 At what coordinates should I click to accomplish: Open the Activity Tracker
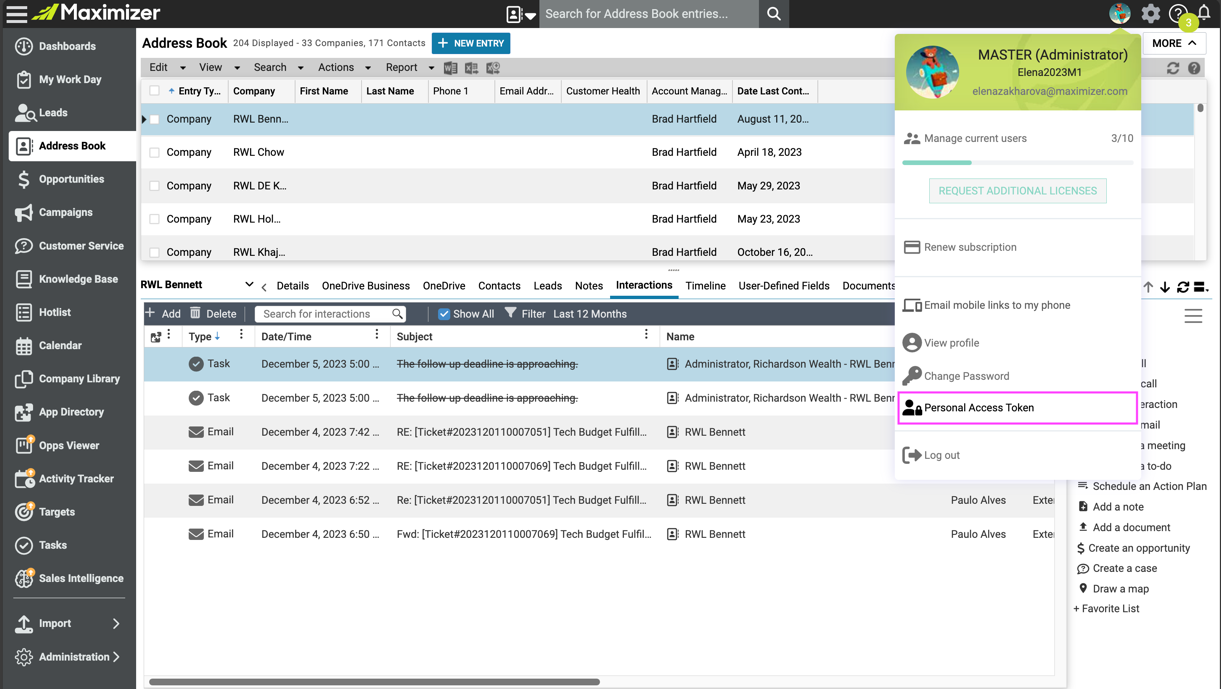coord(68,479)
